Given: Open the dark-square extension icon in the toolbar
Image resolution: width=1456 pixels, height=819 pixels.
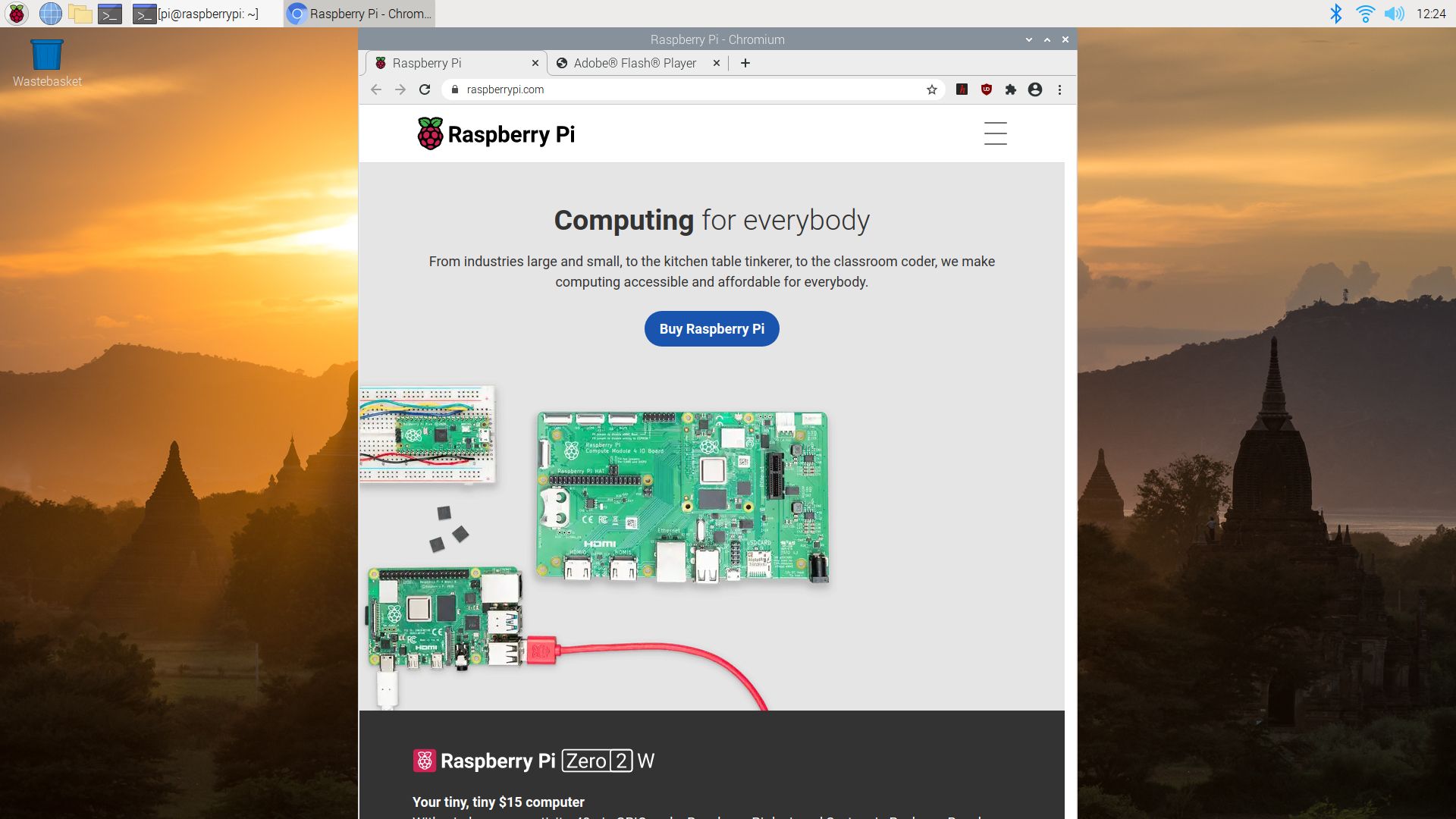Looking at the screenshot, I should 962,89.
